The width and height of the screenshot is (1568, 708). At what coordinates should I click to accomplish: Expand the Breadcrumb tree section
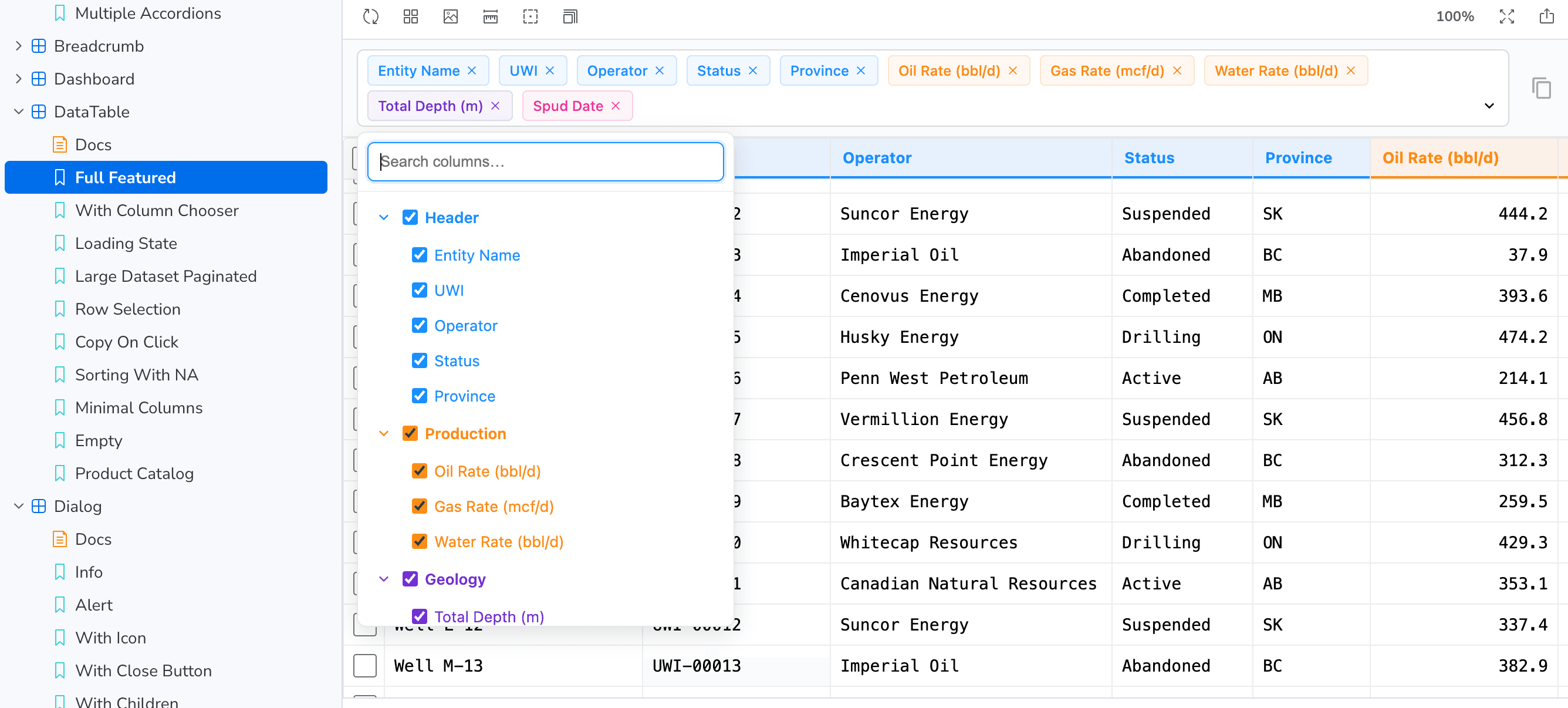[18, 46]
